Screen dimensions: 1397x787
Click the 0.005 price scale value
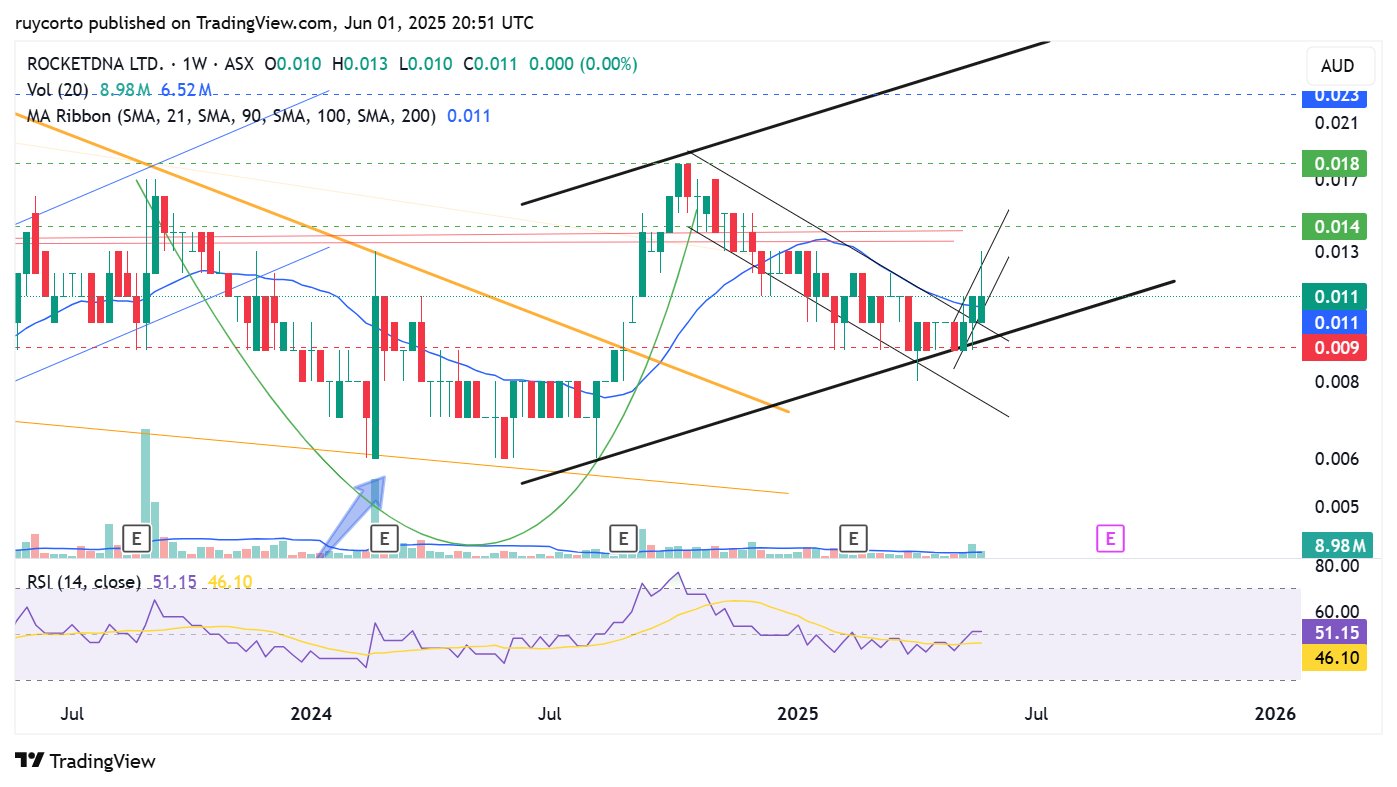point(1336,506)
